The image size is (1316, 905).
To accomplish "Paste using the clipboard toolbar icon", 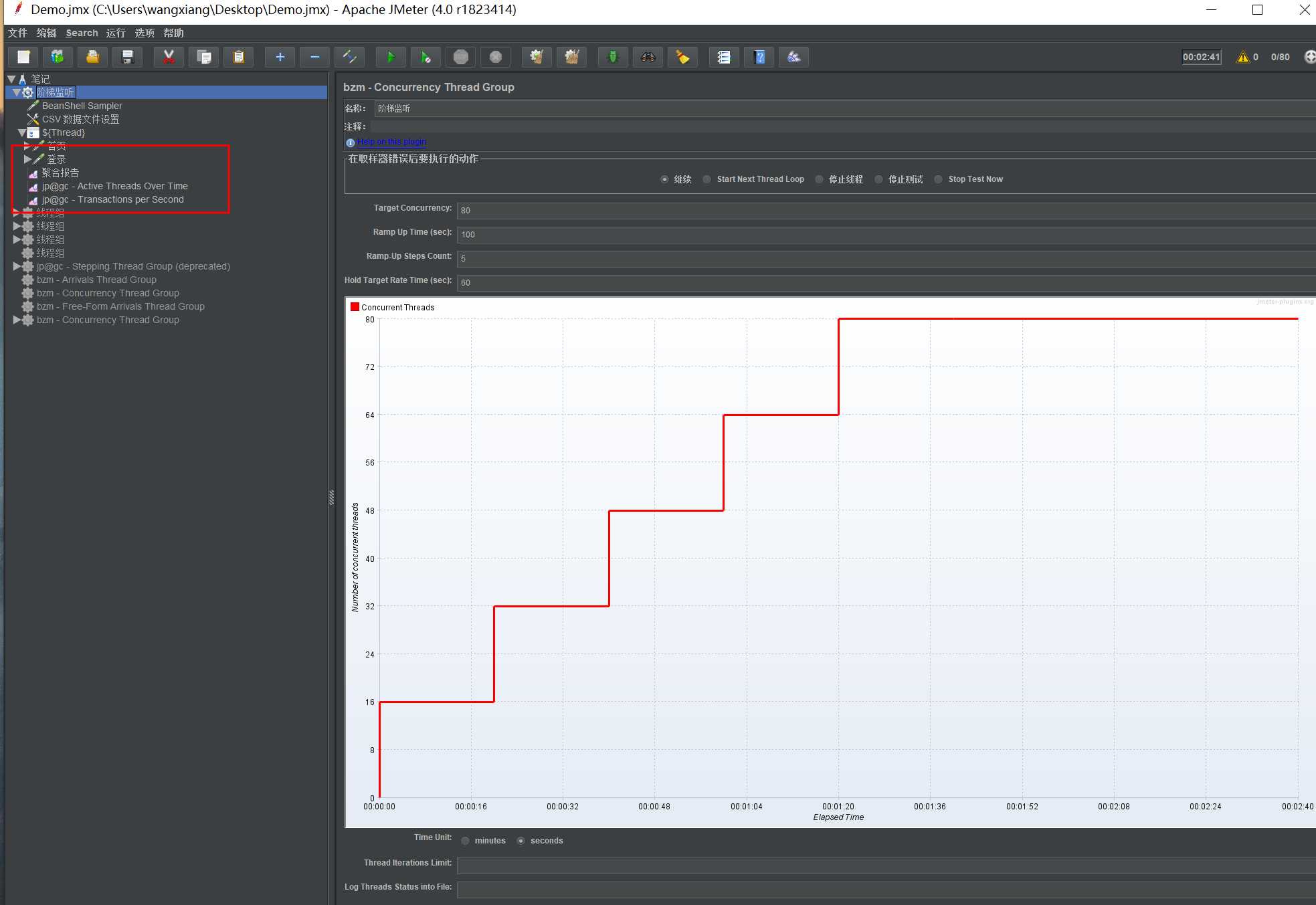I will tap(238, 57).
